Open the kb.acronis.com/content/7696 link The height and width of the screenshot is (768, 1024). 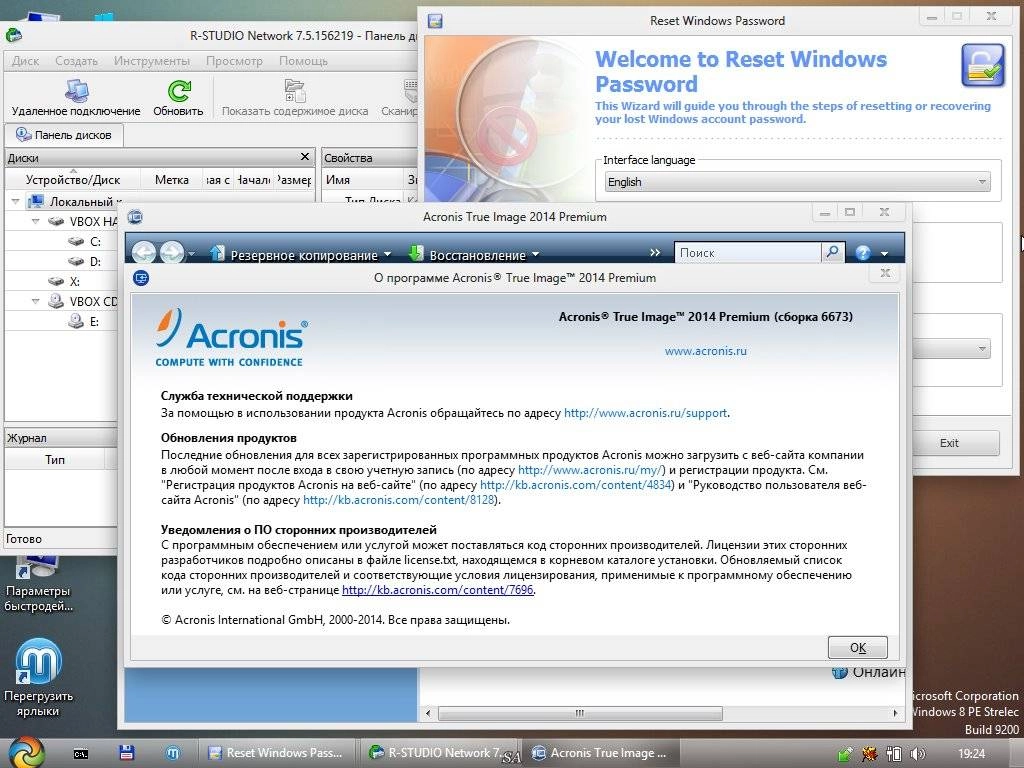point(438,590)
